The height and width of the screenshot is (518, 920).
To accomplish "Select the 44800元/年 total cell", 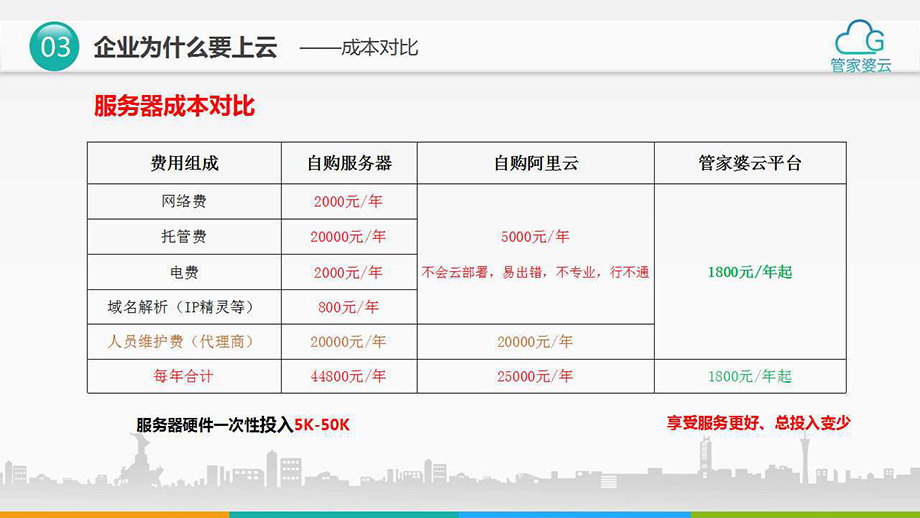I will click(x=348, y=376).
